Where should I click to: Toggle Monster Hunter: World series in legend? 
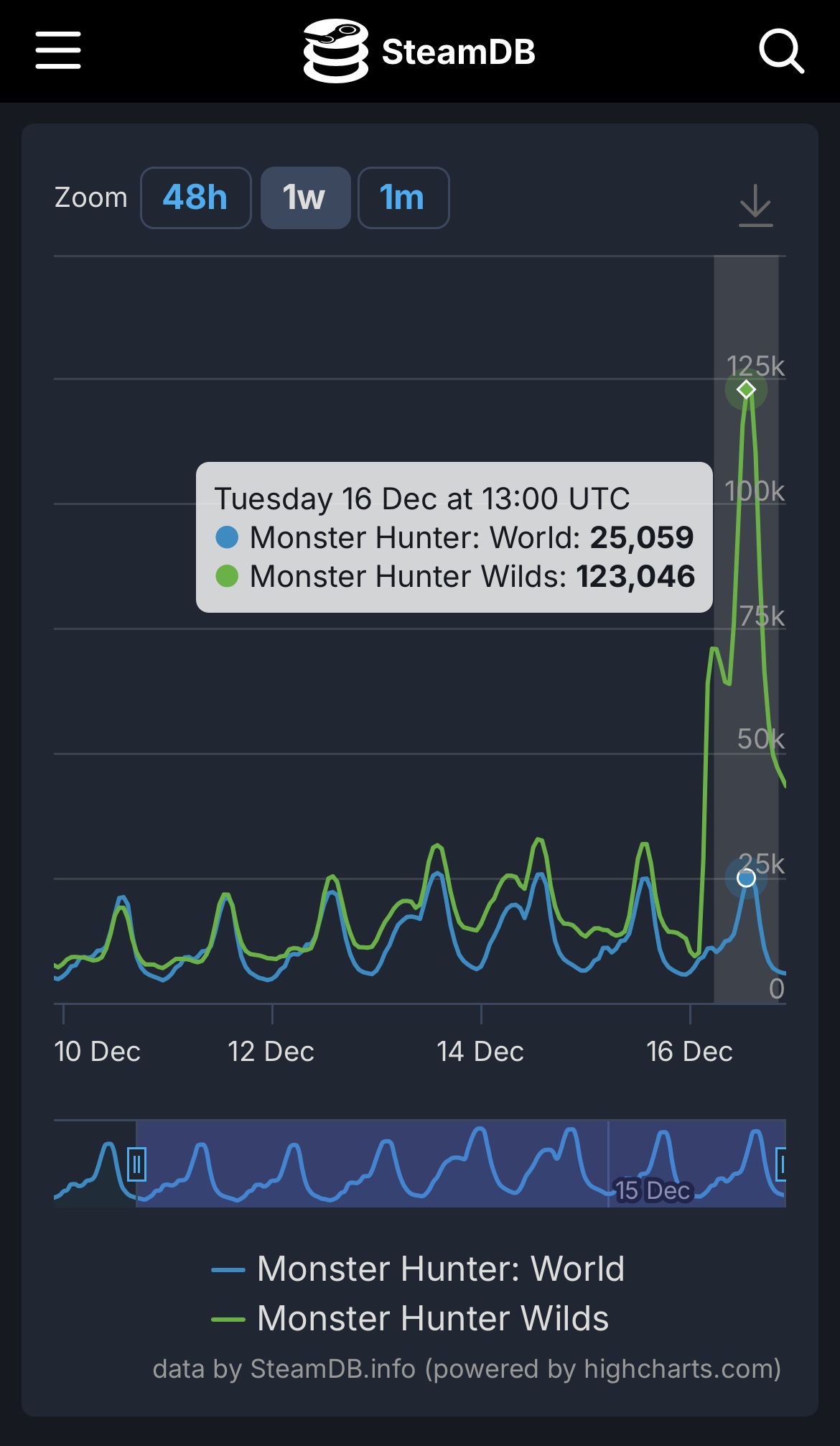tap(440, 1269)
